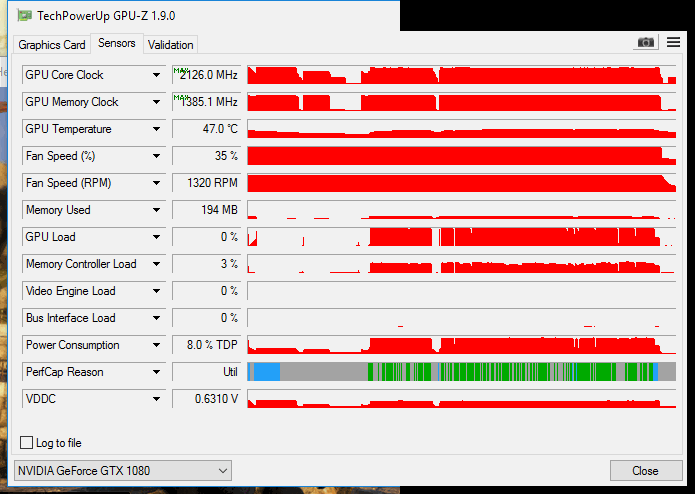695x494 pixels.
Task: Click the GPU Load history graph
Action: (x=461, y=237)
